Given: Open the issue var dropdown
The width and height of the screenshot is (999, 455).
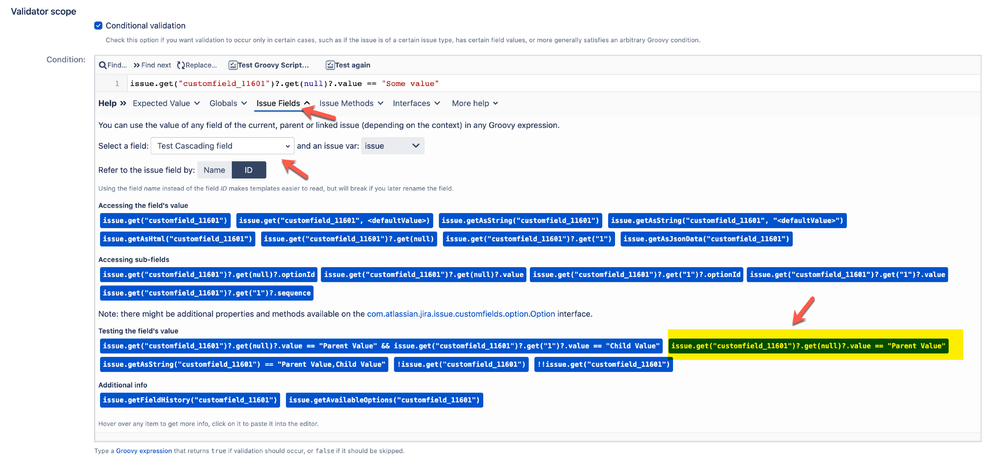Looking at the screenshot, I should point(393,146).
